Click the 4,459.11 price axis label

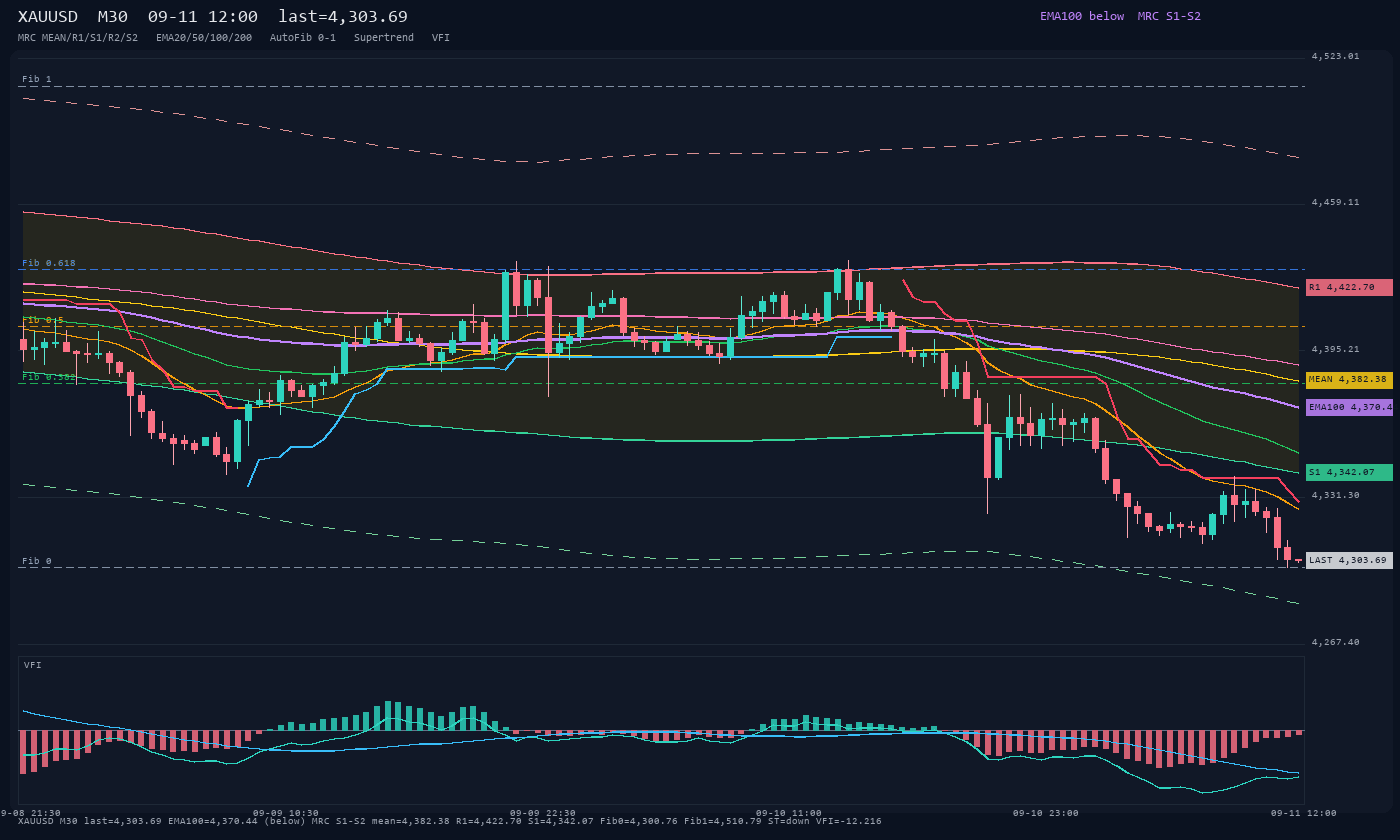[1336, 202]
